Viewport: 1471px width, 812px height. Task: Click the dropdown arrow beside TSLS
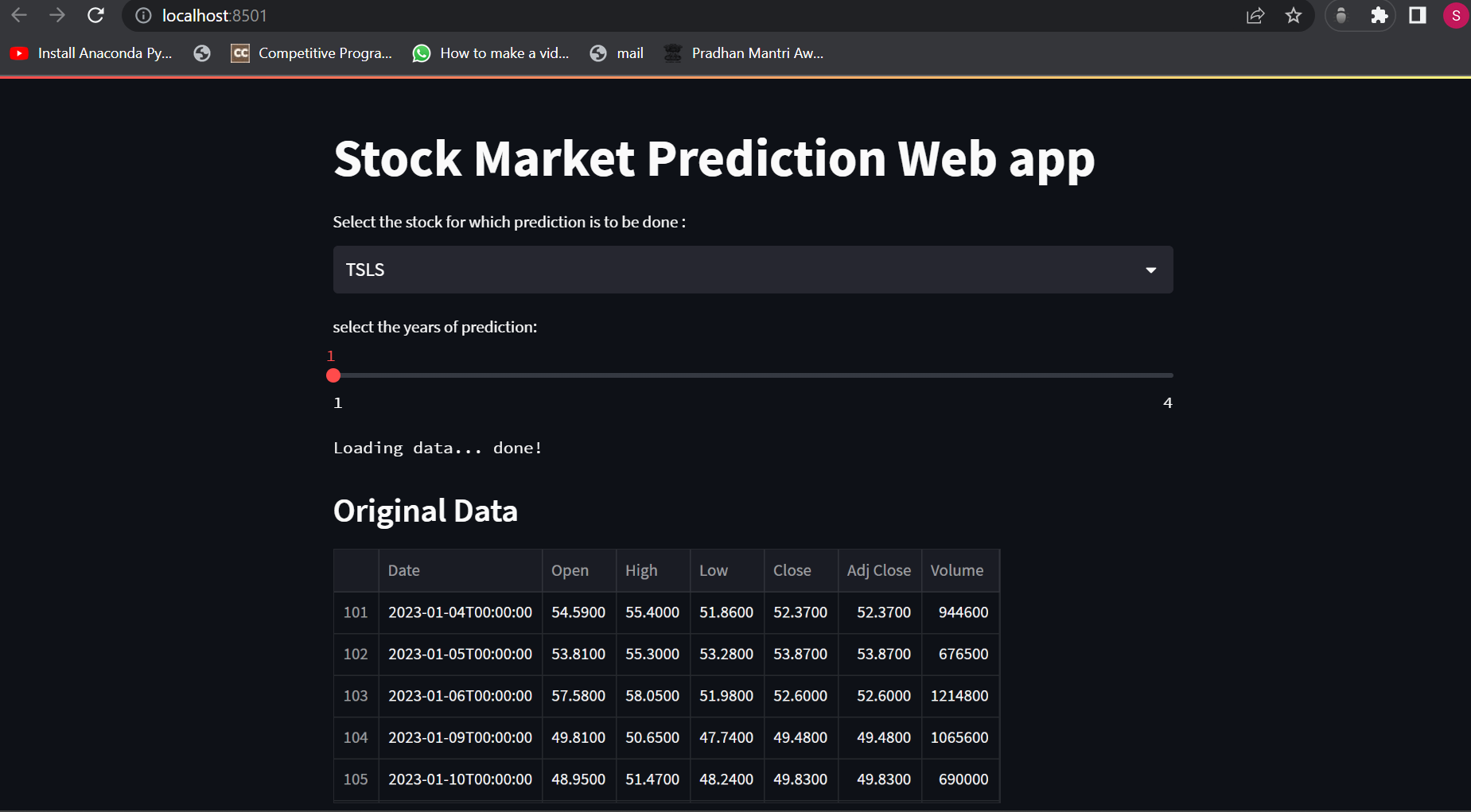1150,270
